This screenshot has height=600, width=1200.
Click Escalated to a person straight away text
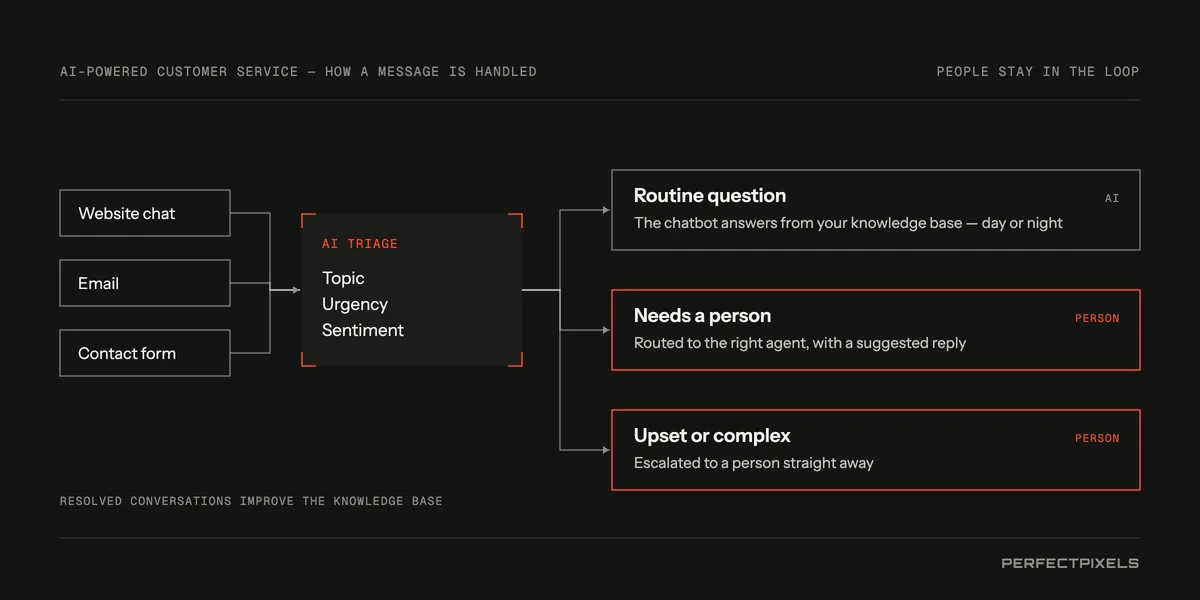point(754,463)
